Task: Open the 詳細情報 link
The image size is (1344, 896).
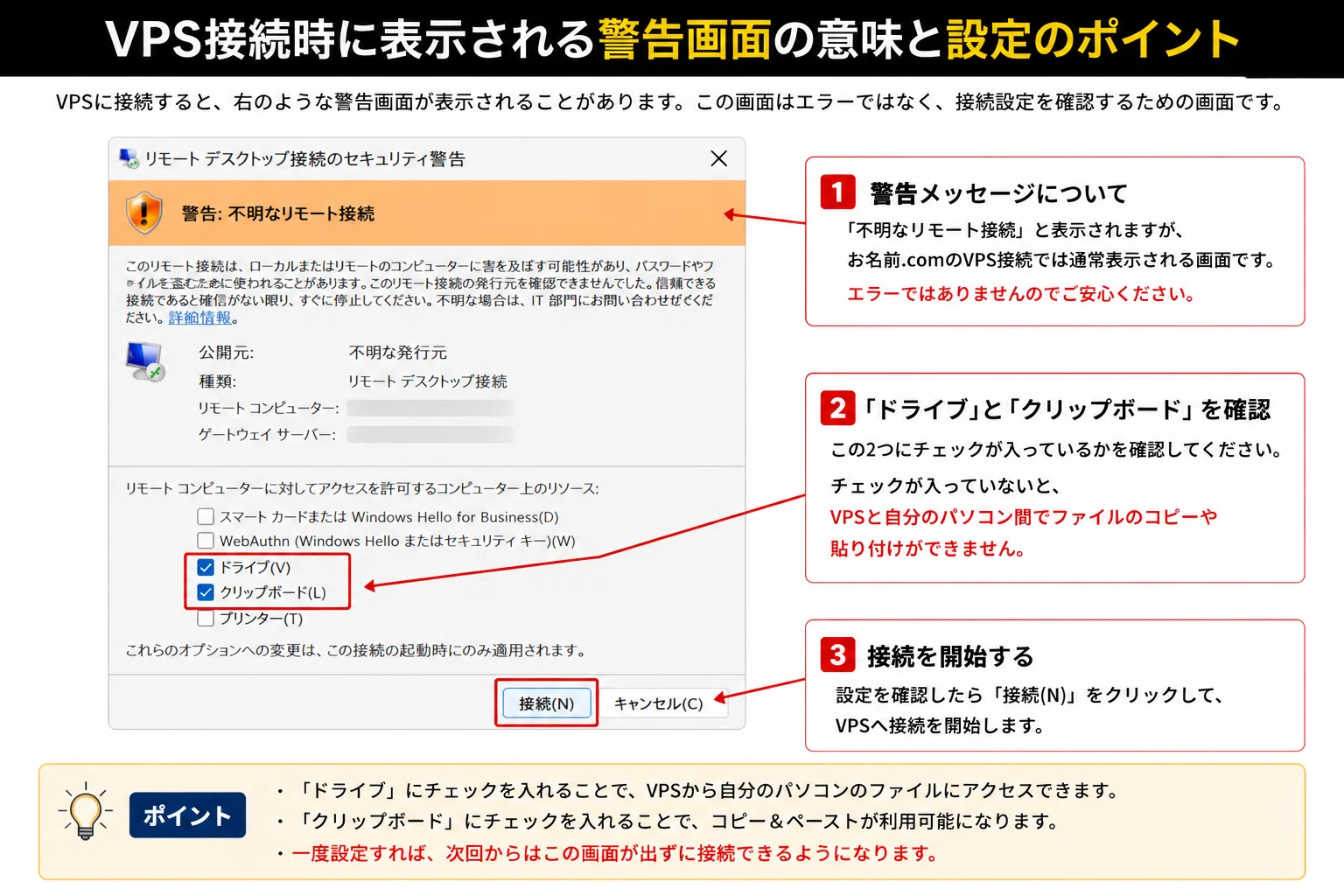Action: point(200,318)
